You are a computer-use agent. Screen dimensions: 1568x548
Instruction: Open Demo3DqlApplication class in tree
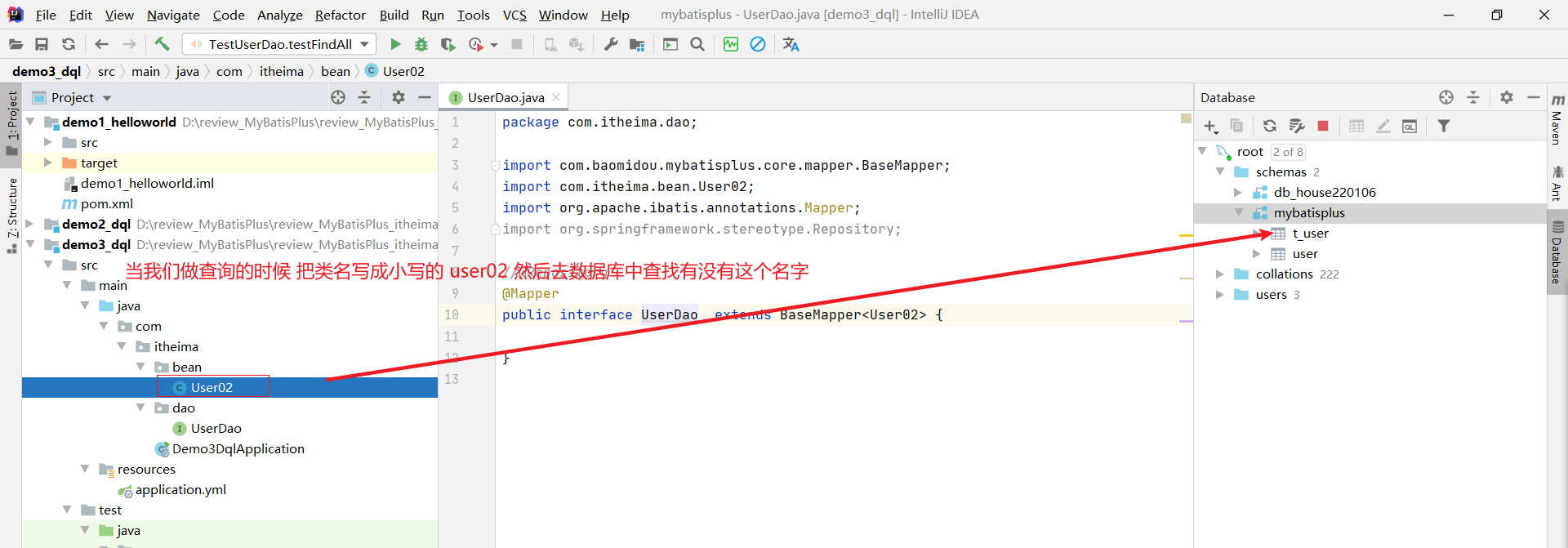click(x=238, y=448)
